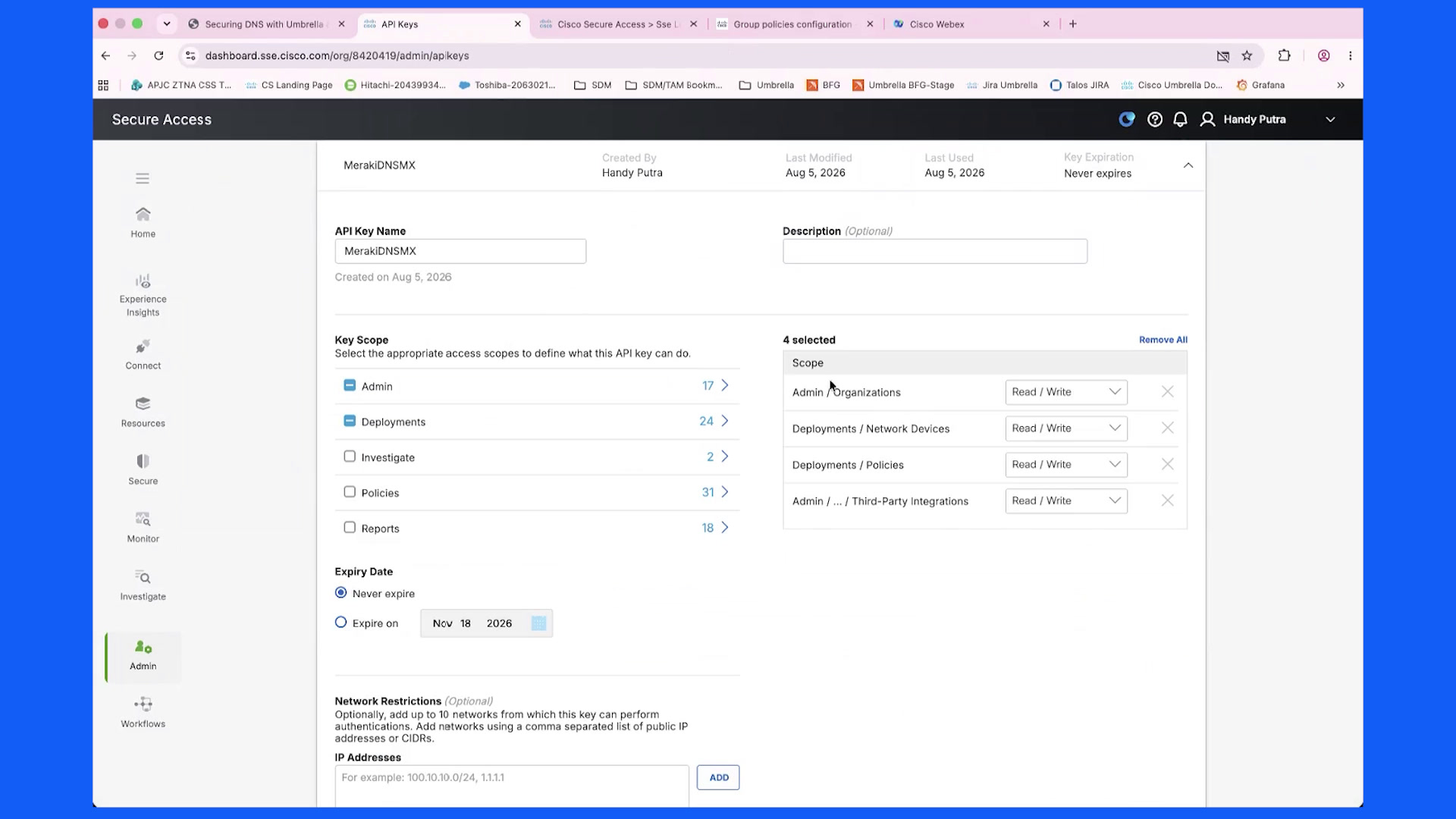Click the ADD button for IP addresses
The width and height of the screenshot is (1456, 819).
pos(718,777)
